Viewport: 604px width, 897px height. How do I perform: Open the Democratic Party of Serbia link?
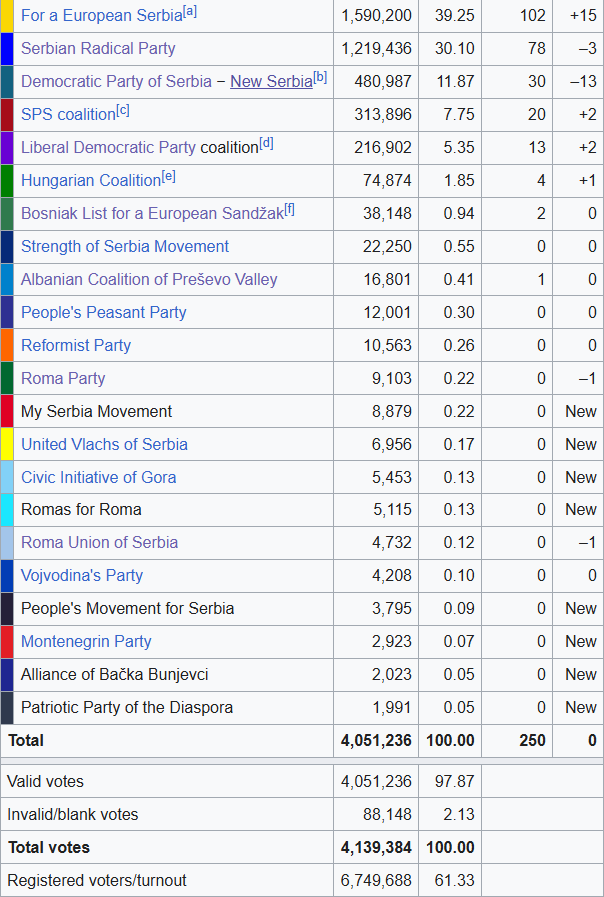(x=116, y=81)
